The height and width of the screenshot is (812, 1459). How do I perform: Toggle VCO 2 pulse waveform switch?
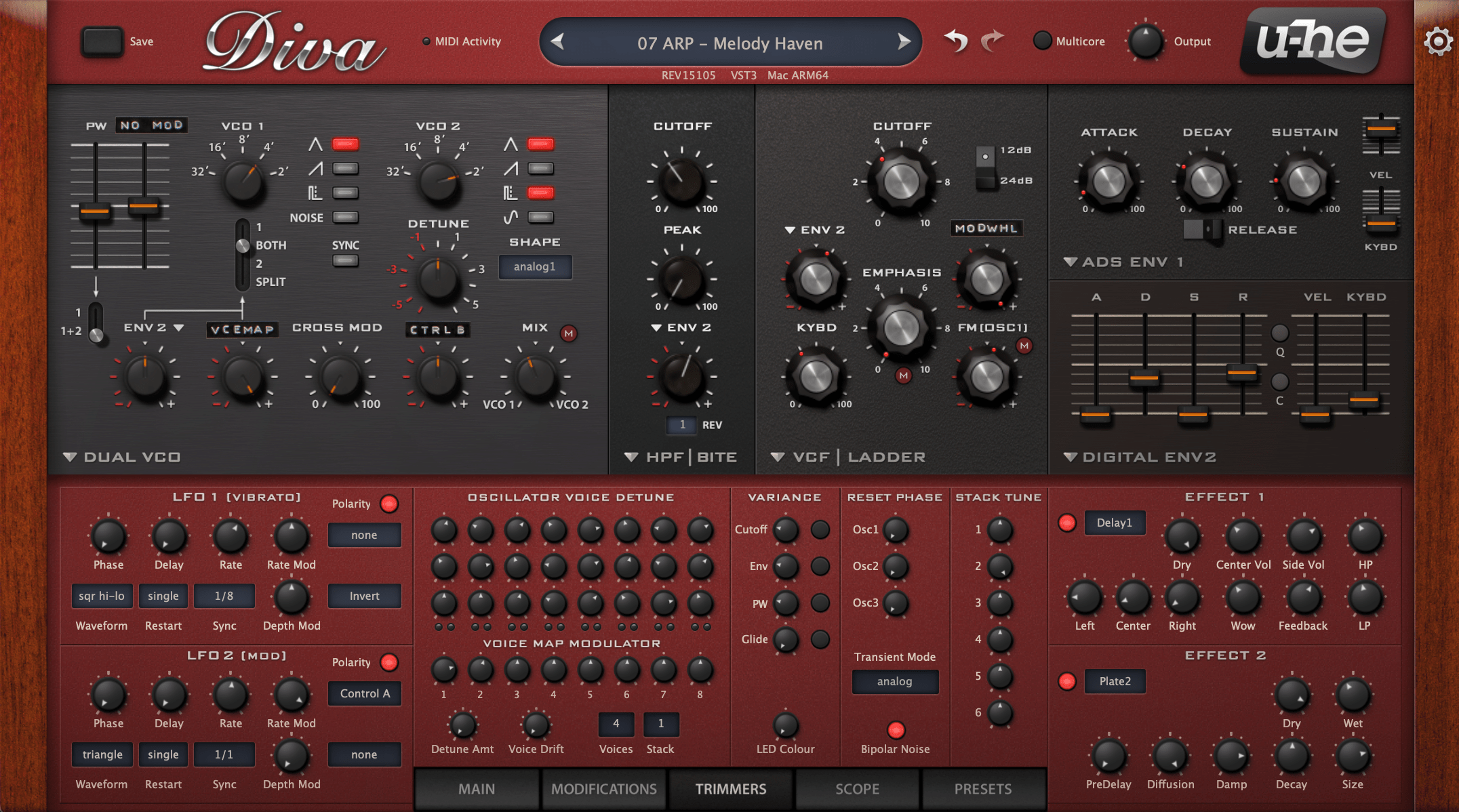click(540, 193)
